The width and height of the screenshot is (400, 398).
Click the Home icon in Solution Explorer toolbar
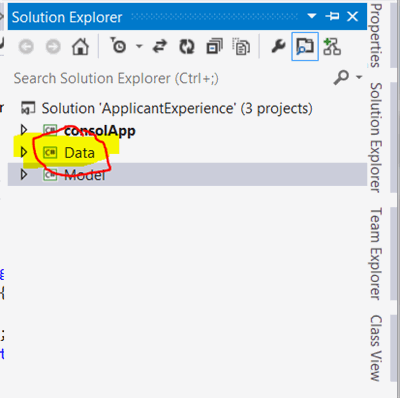coord(80,46)
